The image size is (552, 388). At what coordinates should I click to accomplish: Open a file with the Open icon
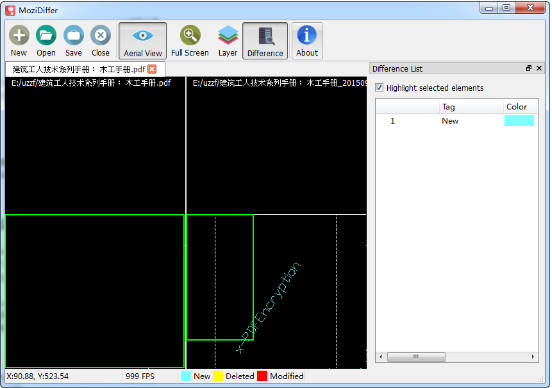pos(46,41)
